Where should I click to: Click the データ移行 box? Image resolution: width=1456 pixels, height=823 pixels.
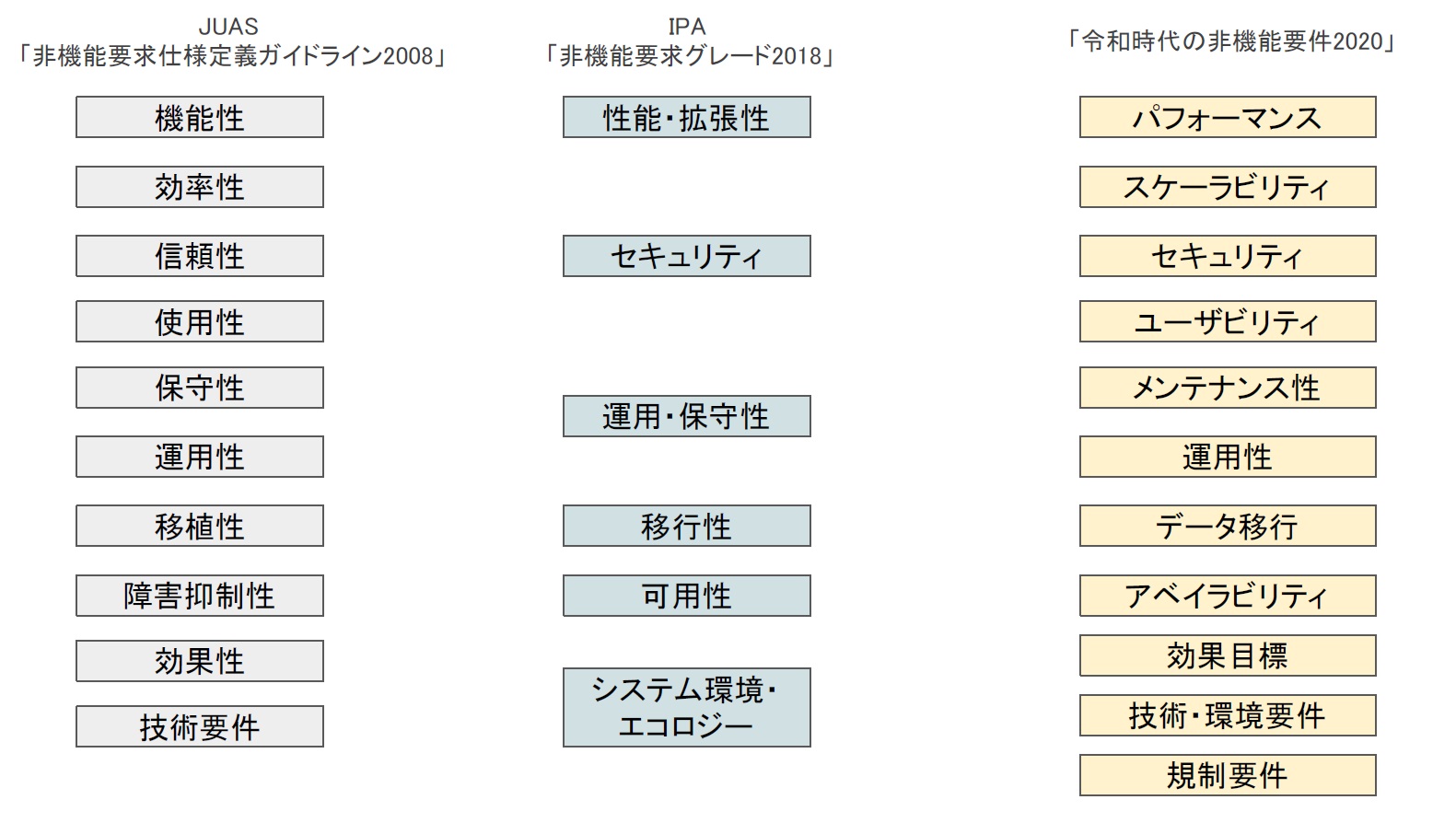[x=1228, y=526]
